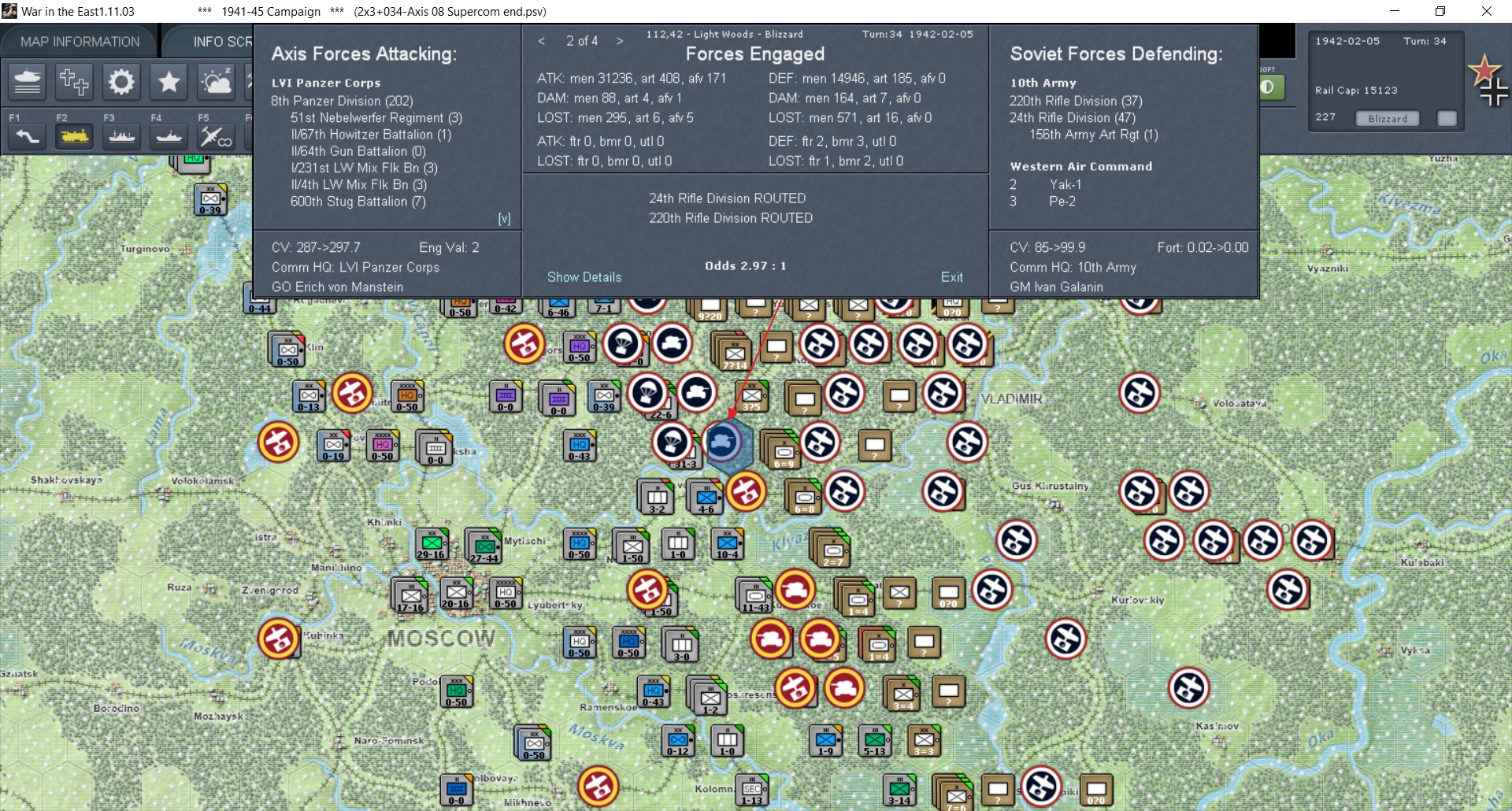The width and height of the screenshot is (1512, 811).
Task: Click 24th Rifle Division ROUTED result
Action: click(728, 198)
